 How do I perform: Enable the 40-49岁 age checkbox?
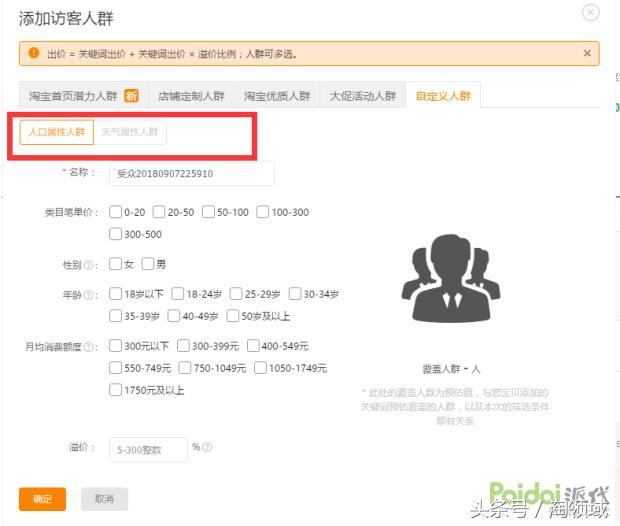174,316
